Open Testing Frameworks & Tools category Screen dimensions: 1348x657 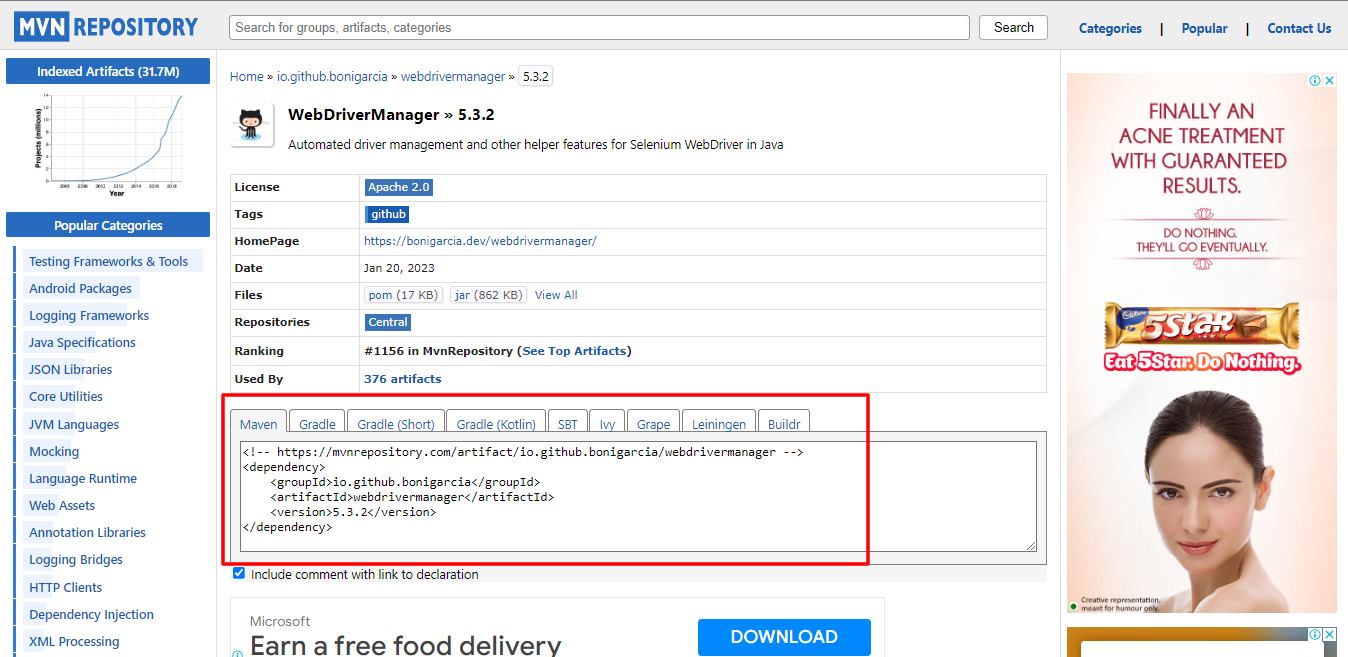coord(108,261)
